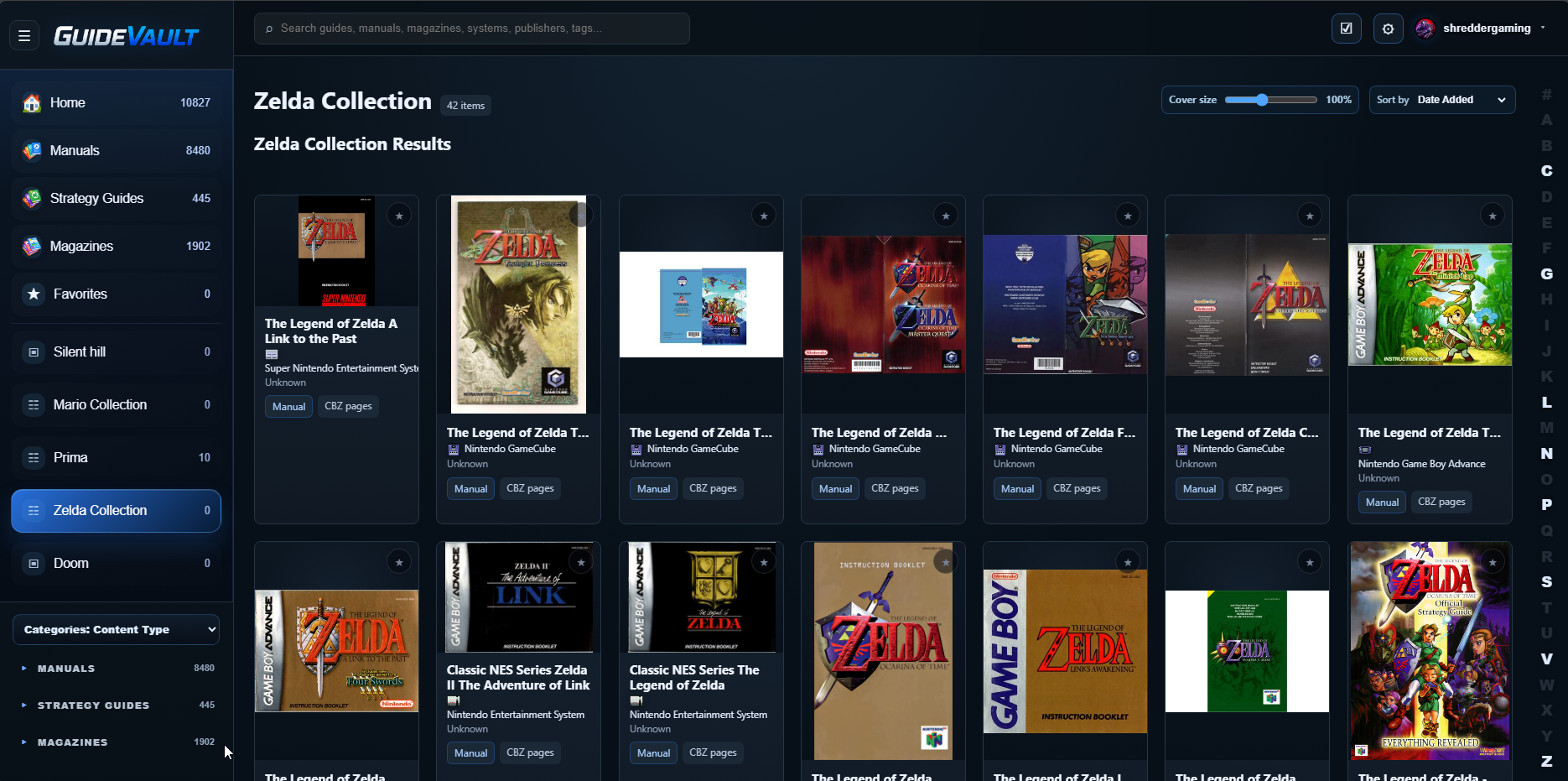
Task: Click Manual tag on Link to the Past
Action: click(288, 406)
